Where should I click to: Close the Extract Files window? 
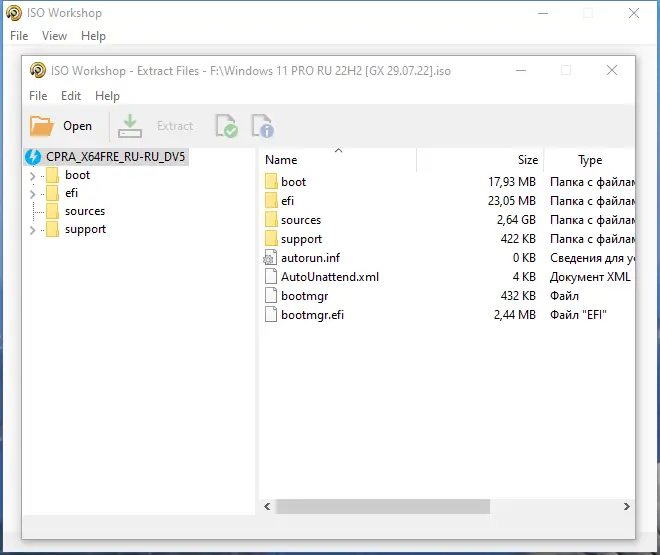click(x=612, y=70)
